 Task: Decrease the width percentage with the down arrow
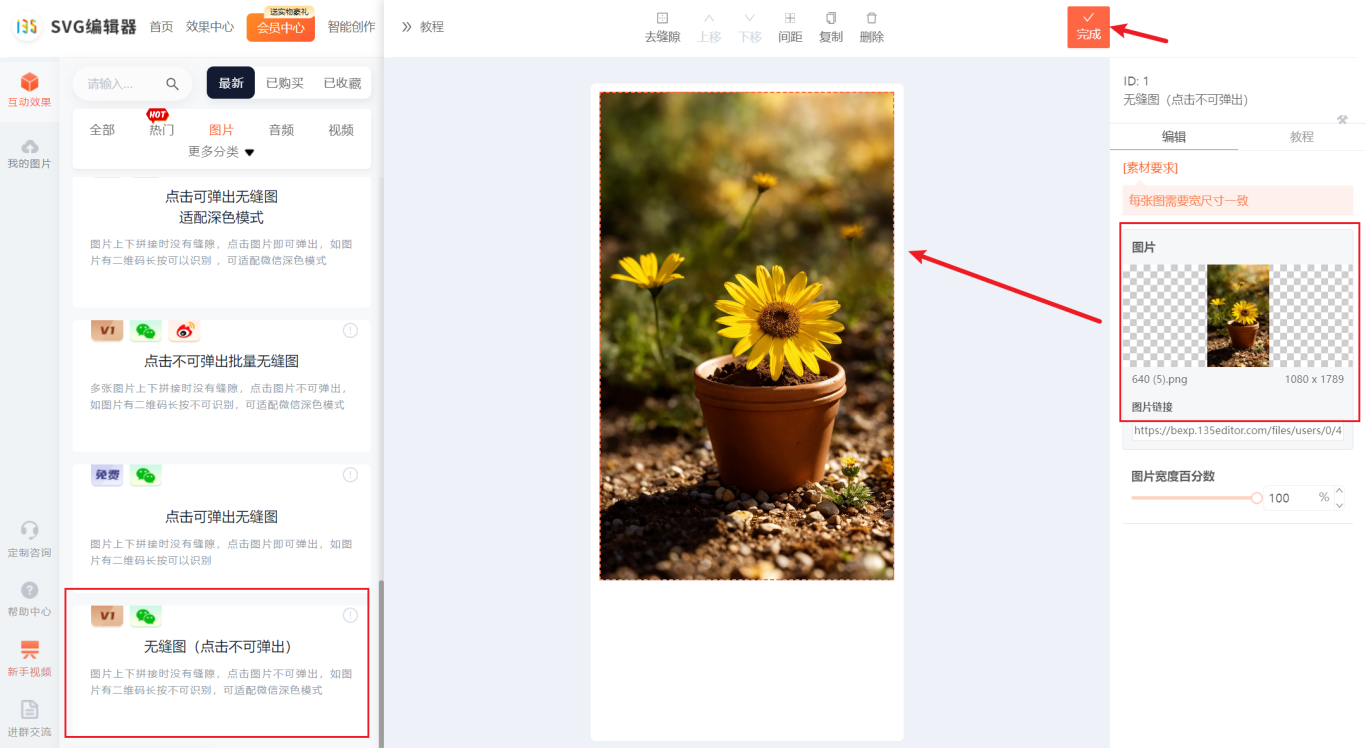[x=1340, y=505]
